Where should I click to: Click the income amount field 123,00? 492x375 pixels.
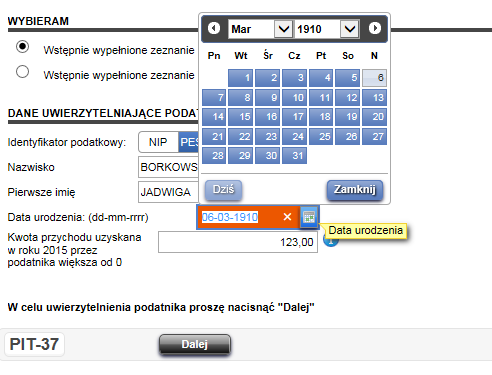coord(238,242)
